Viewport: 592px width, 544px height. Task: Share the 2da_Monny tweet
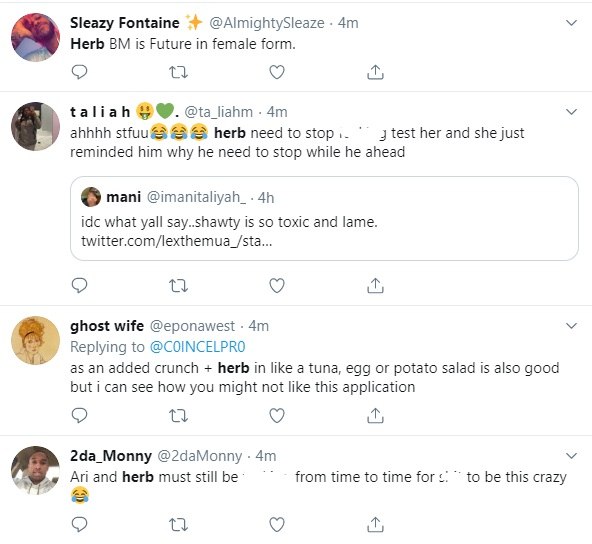coord(375,524)
